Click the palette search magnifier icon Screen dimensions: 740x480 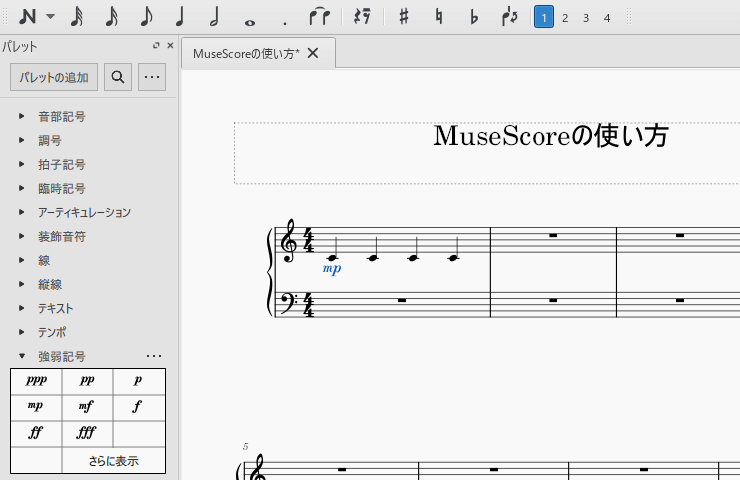coord(118,77)
